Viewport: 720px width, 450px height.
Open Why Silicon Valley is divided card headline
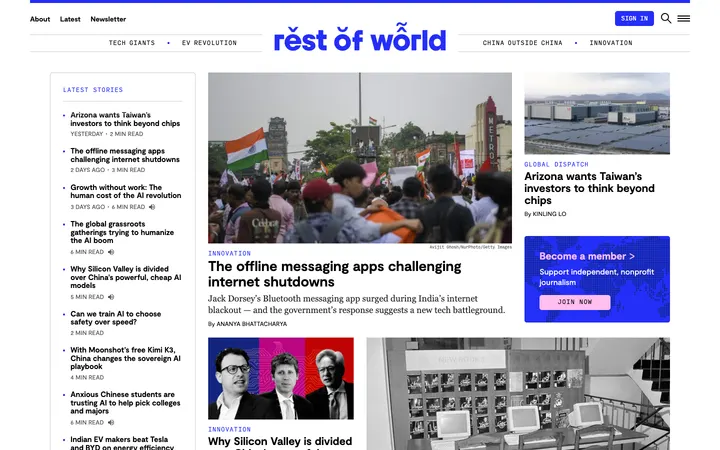[x=280, y=443]
